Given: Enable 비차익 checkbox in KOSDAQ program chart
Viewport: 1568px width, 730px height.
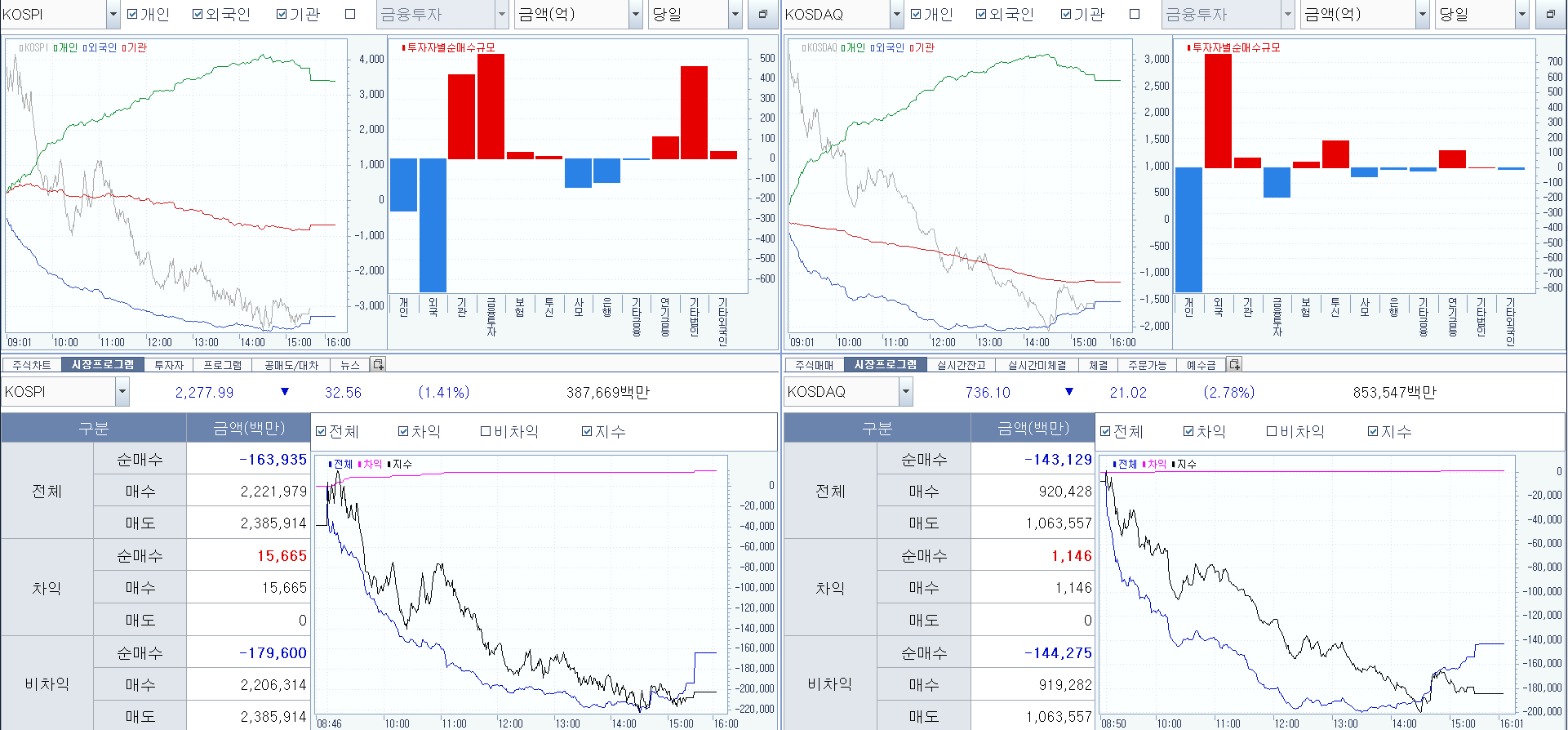Looking at the screenshot, I should (x=1272, y=431).
